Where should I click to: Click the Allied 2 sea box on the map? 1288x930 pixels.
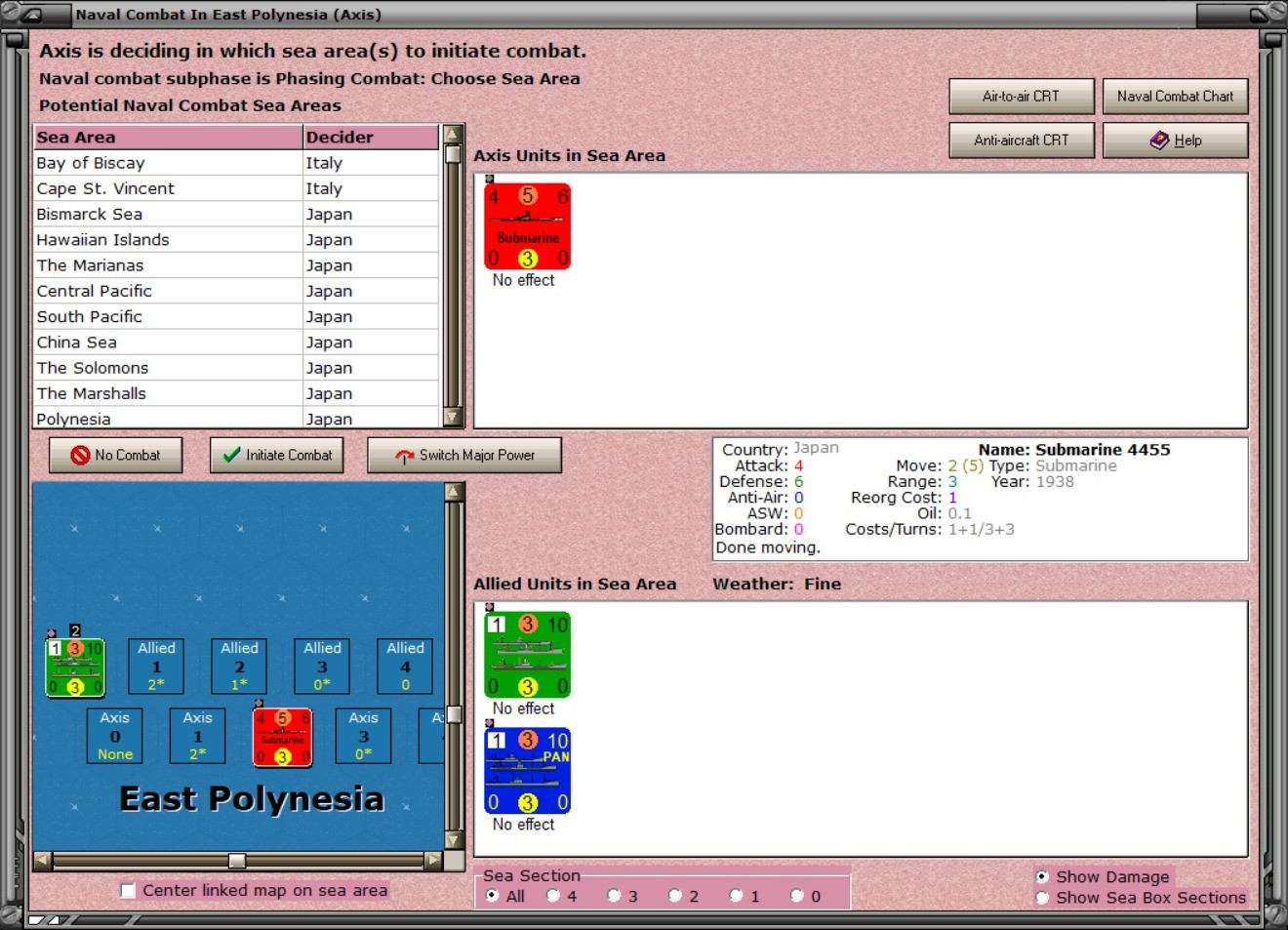(x=239, y=667)
